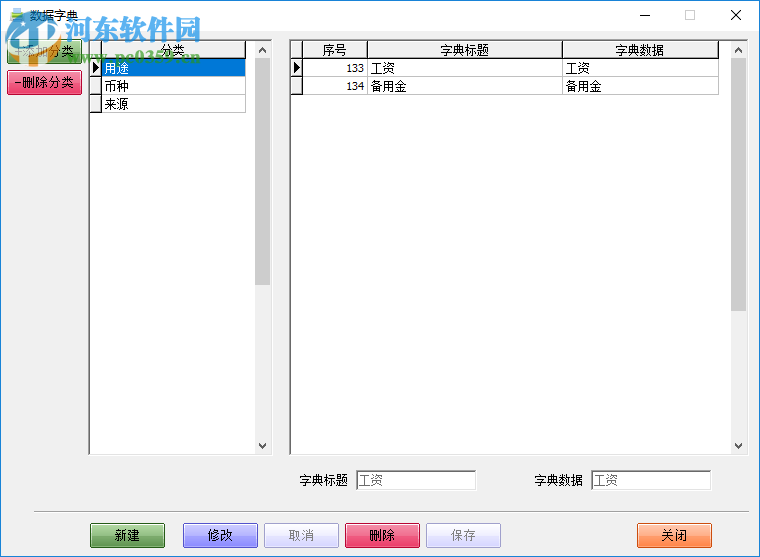The image size is (760, 557).
Task: Click the 字典数据 column header
Action: point(640,50)
